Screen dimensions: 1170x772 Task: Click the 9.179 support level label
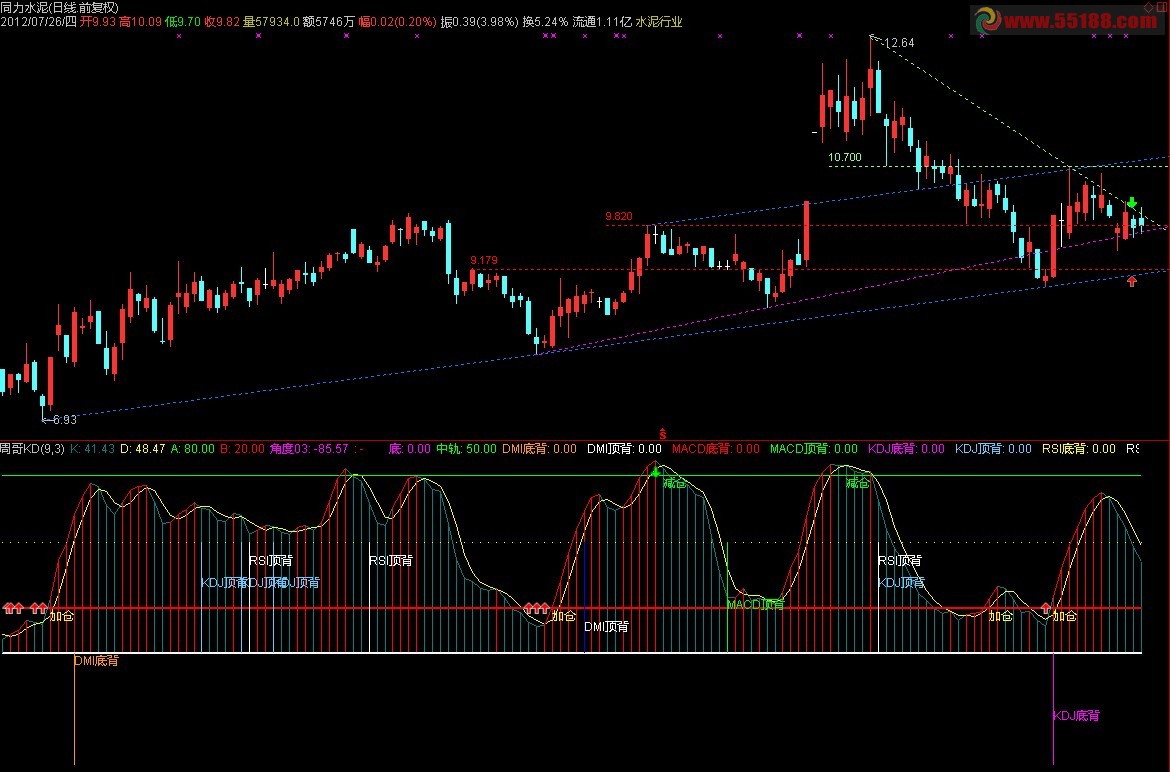[484, 260]
